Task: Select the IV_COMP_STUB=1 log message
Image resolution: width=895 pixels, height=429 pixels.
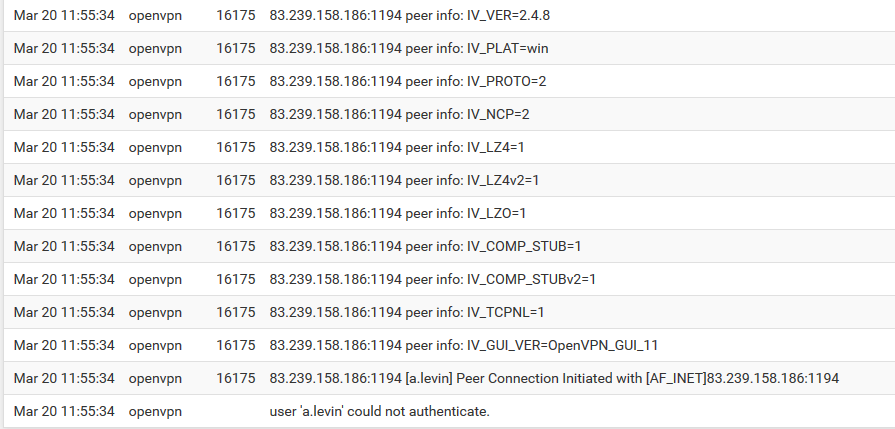Action: pyautogui.click(x=425, y=246)
